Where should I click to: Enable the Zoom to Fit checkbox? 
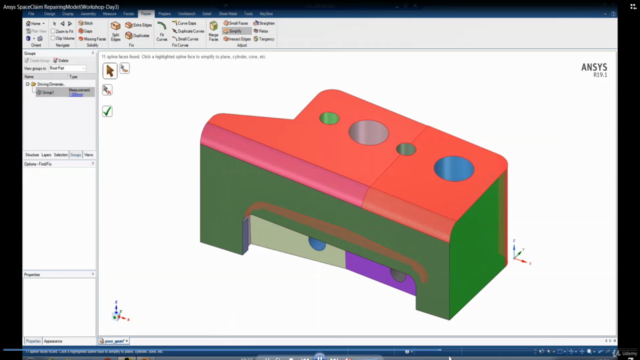(x=53, y=31)
